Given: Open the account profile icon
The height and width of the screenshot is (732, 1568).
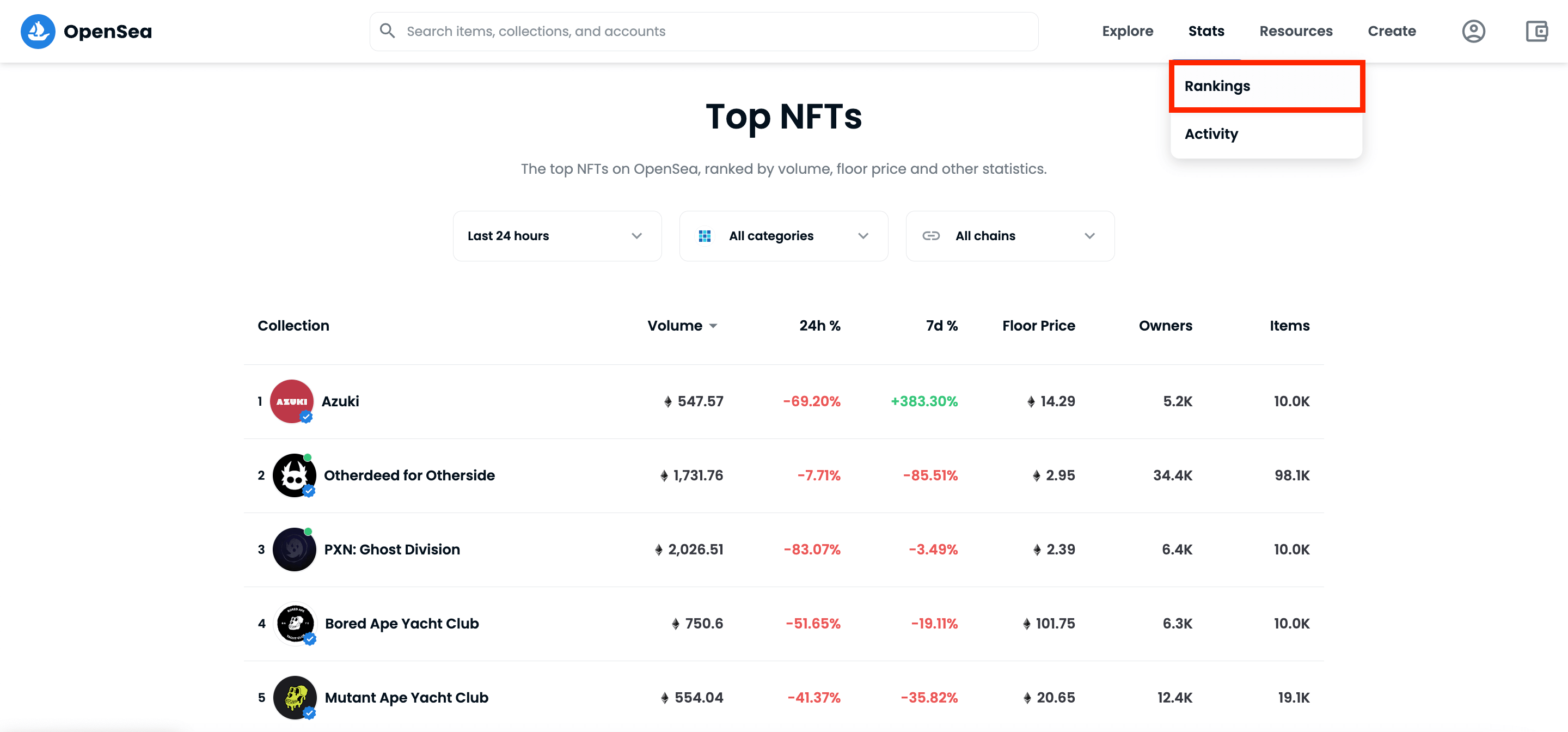Looking at the screenshot, I should 1474,31.
